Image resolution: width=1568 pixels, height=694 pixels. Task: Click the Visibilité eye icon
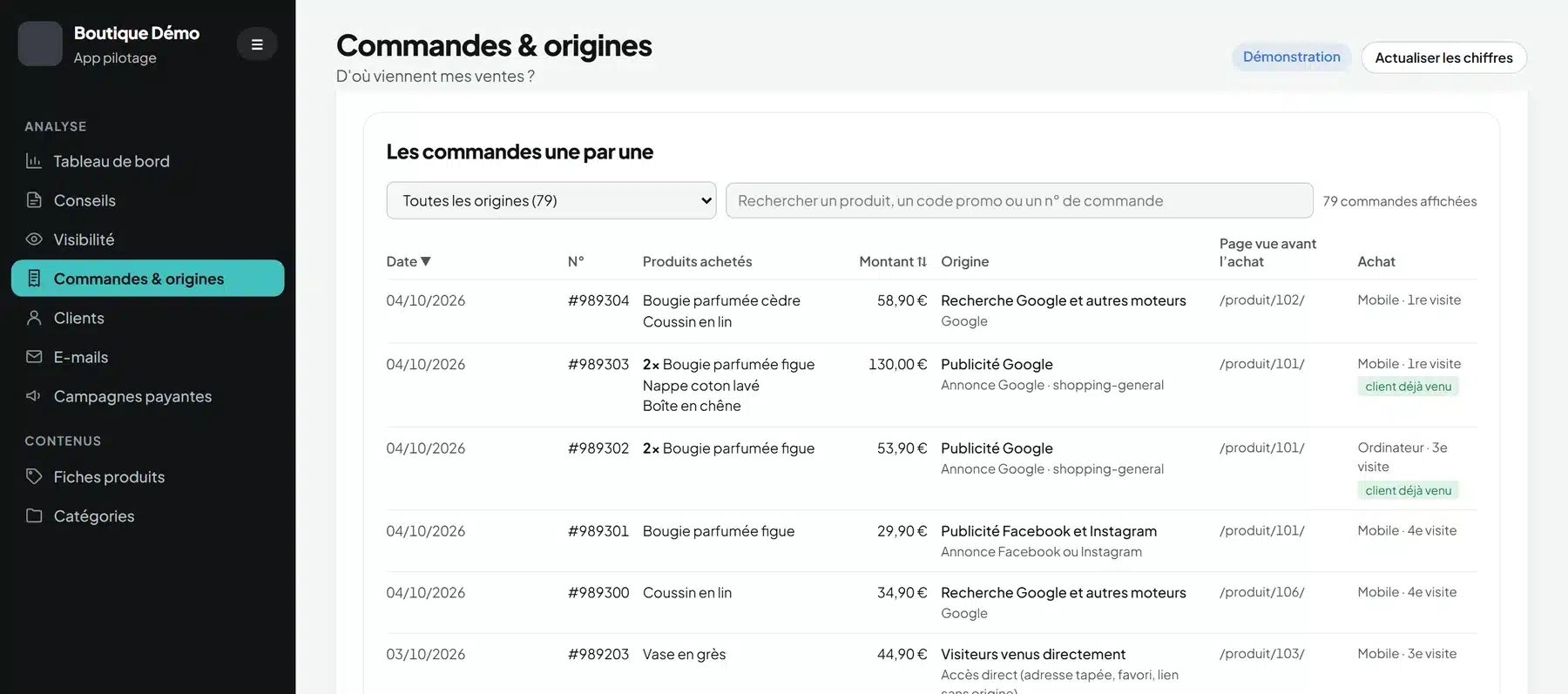(x=34, y=239)
